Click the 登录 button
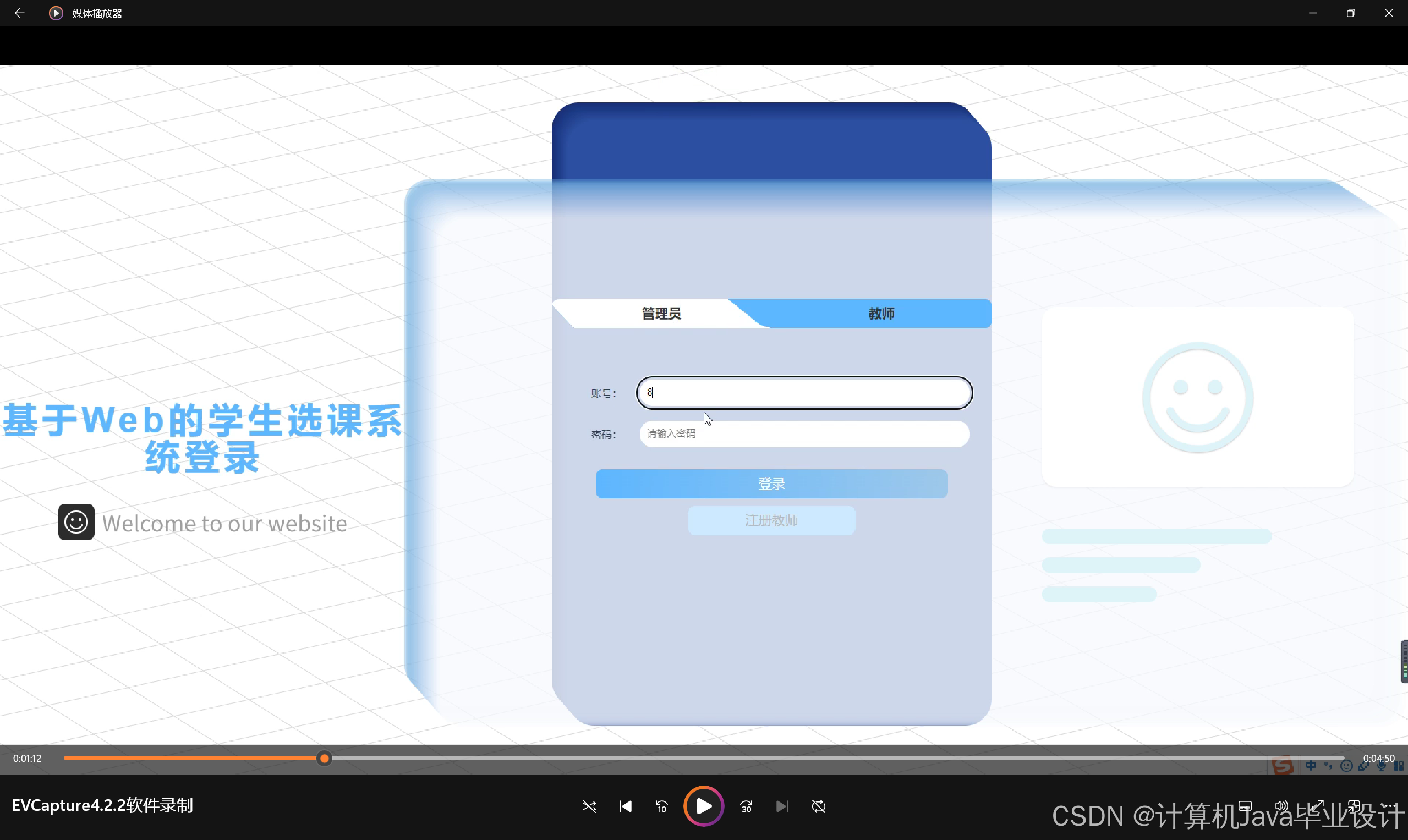 771,484
